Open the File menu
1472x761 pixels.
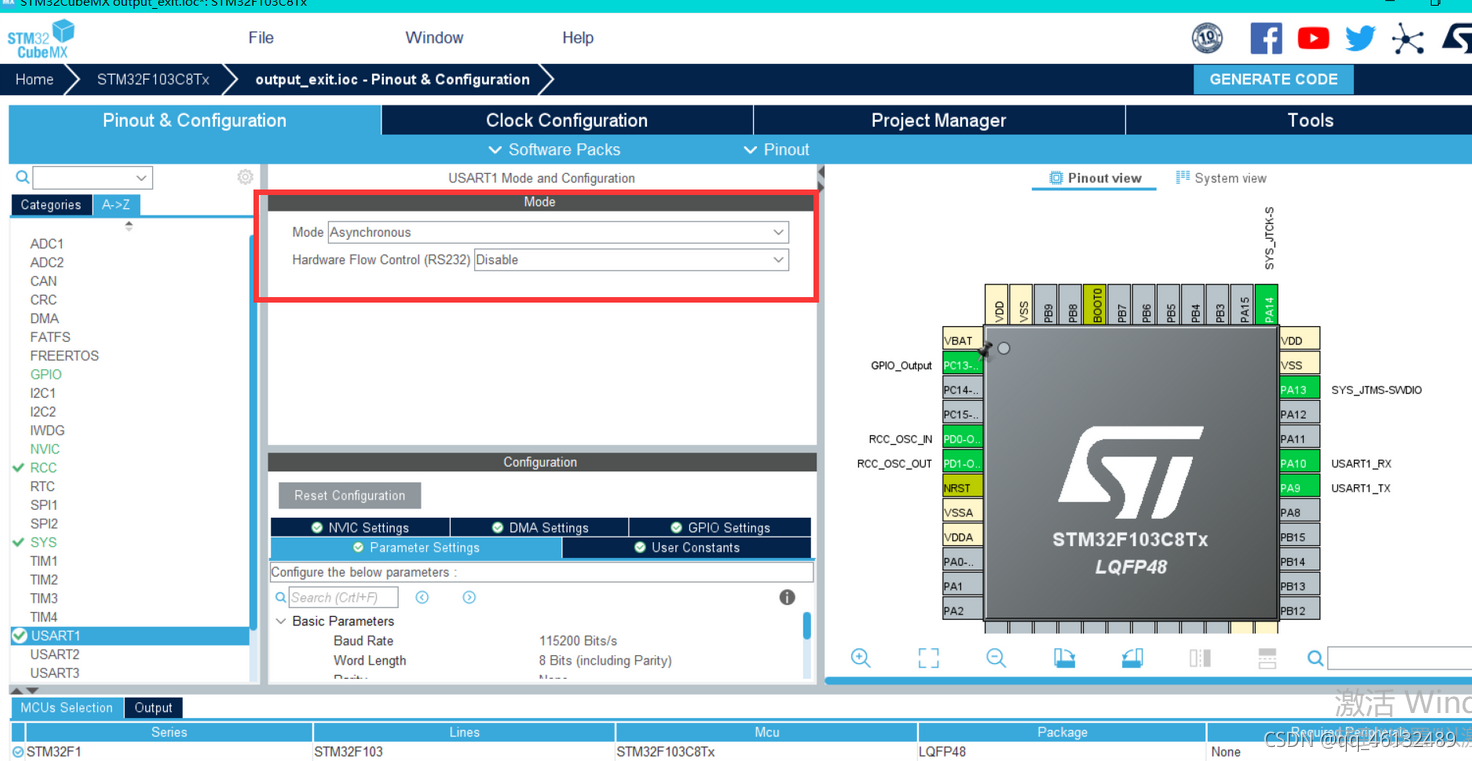click(x=261, y=38)
